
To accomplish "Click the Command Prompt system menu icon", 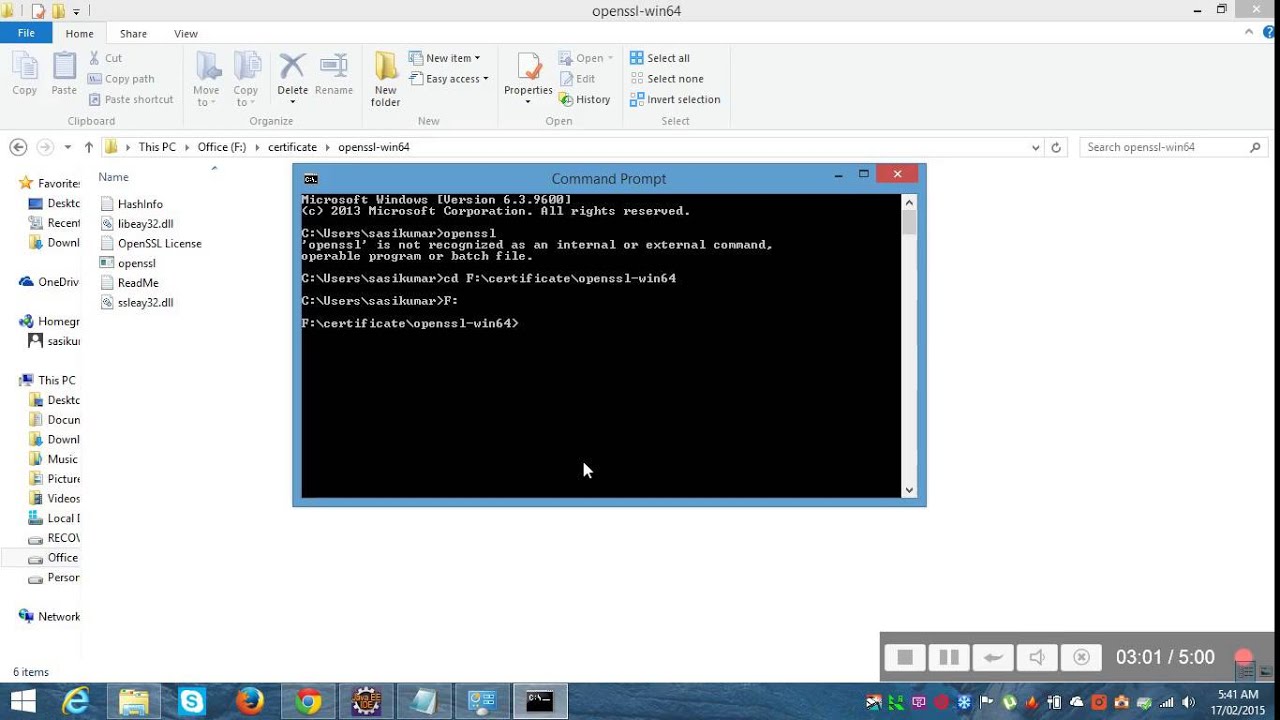I will tap(311, 179).
